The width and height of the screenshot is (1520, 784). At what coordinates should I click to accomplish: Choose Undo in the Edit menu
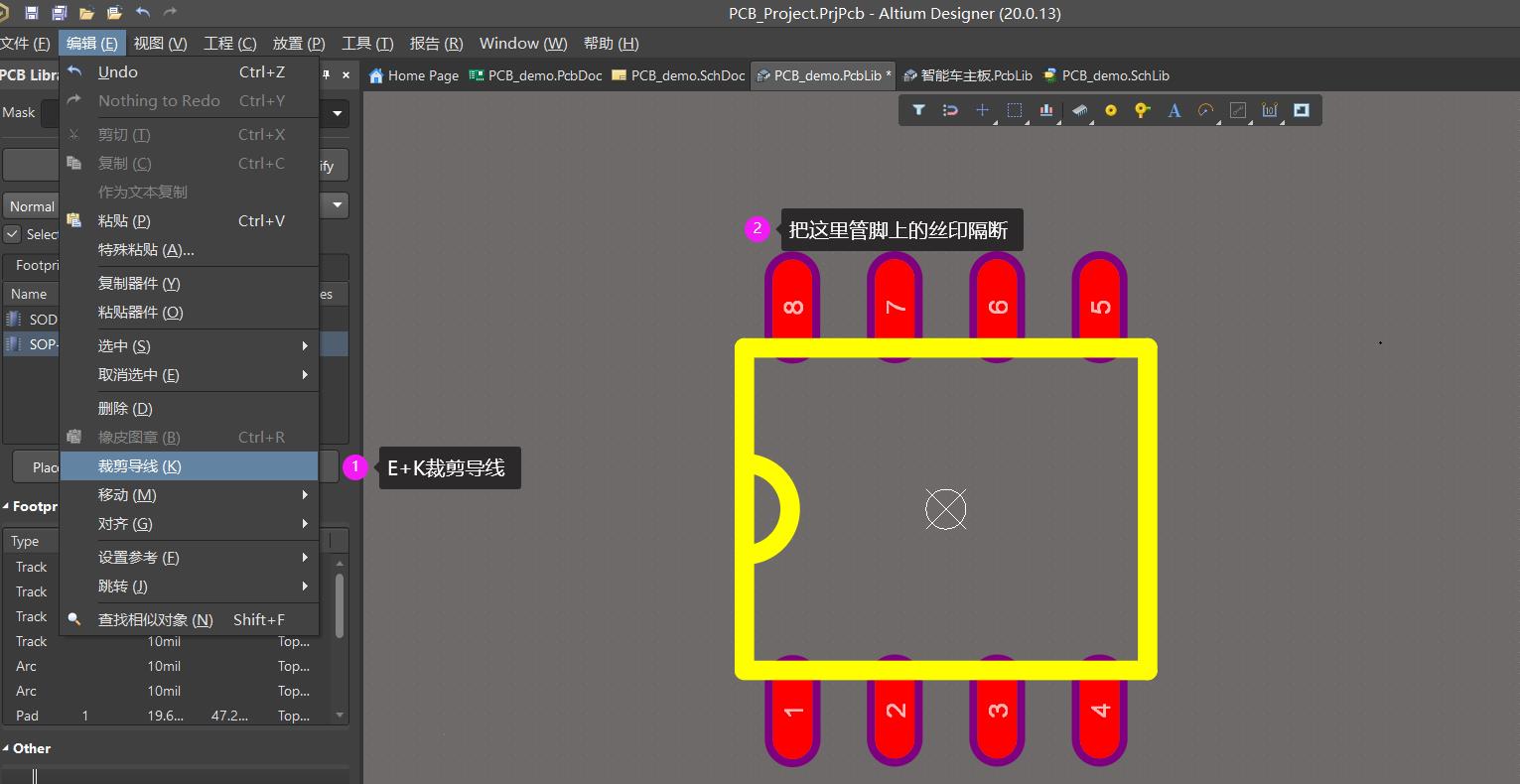(x=189, y=71)
